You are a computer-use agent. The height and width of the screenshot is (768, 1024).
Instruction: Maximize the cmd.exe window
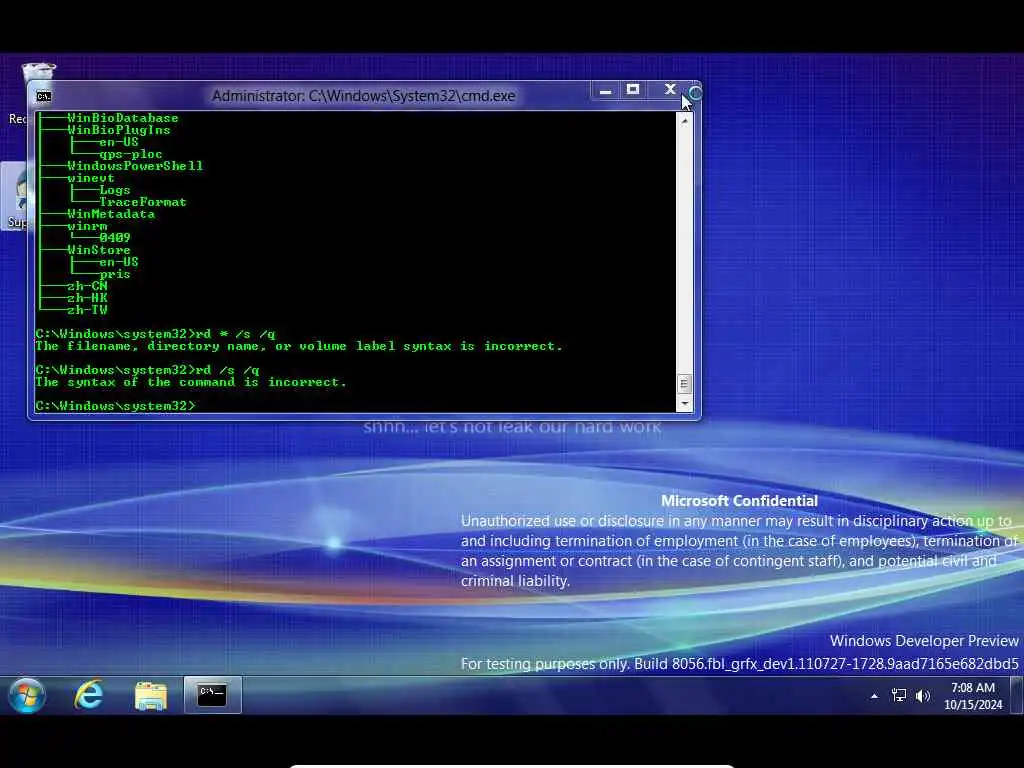point(633,90)
